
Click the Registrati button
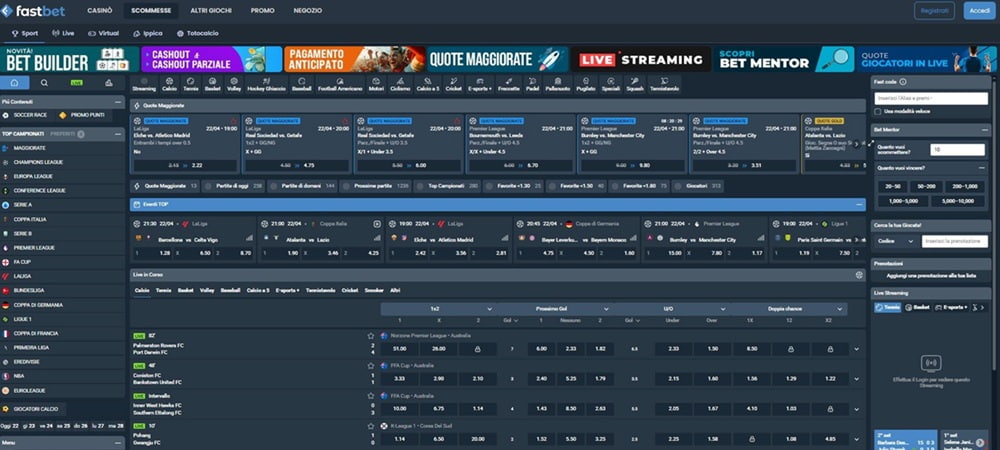point(934,11)
